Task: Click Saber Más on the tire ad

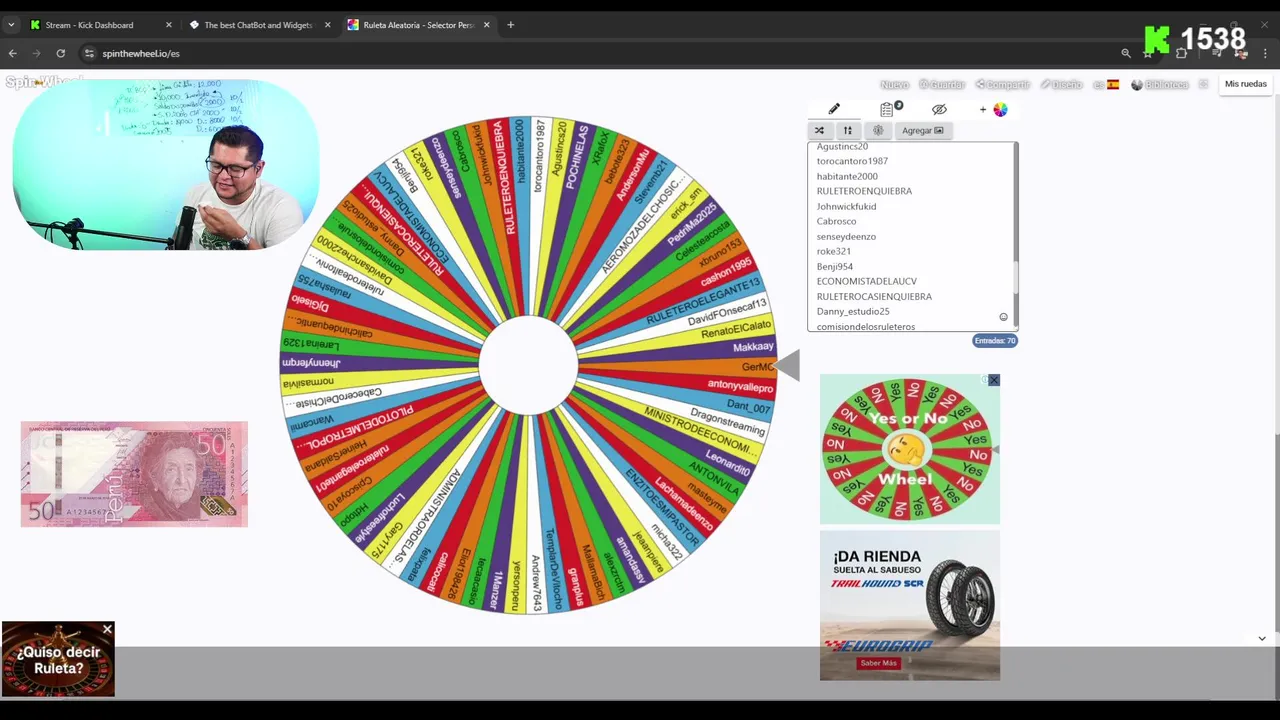Action: click(878, 663)
